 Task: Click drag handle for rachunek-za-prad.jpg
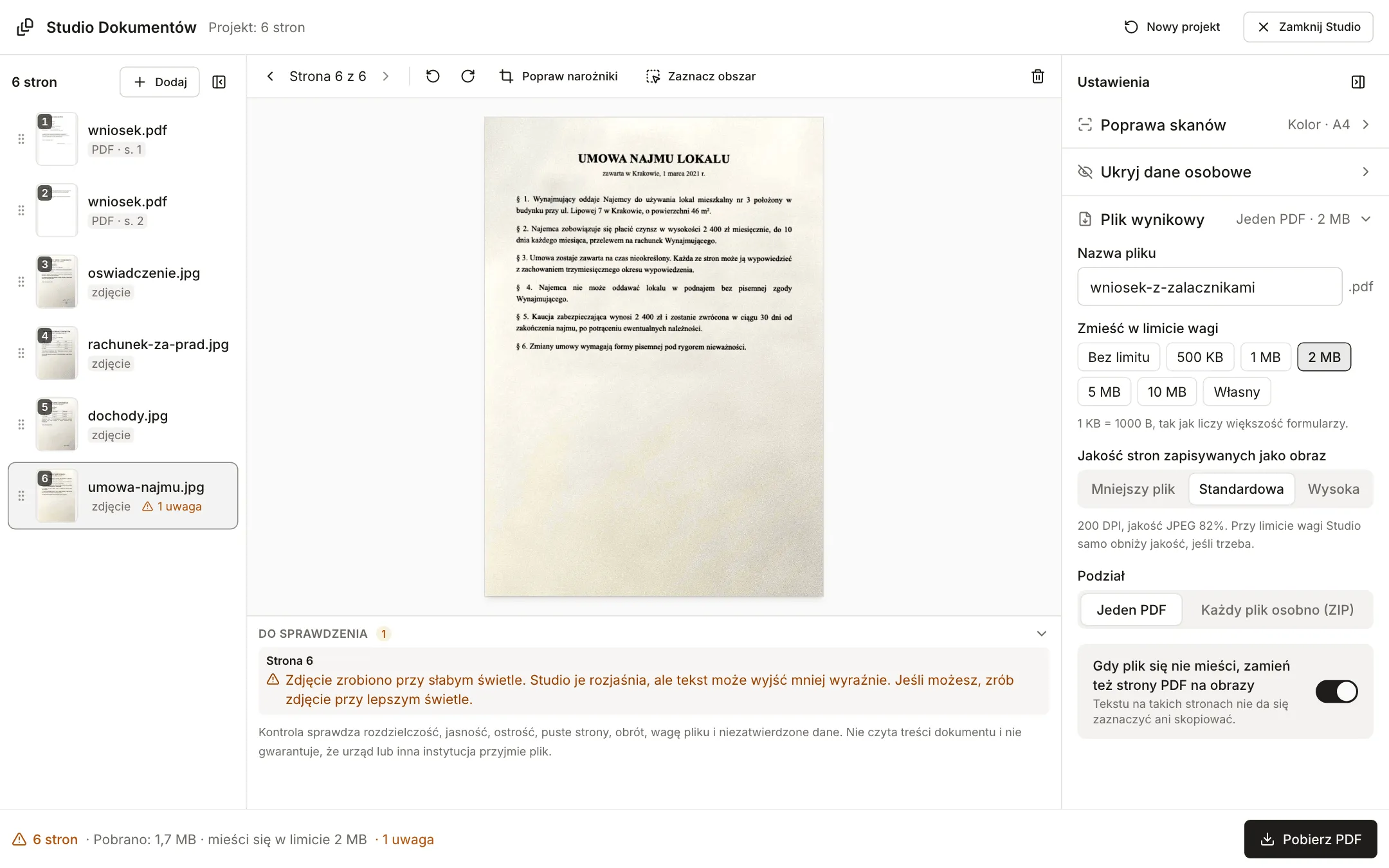click(x=21, y=353)
